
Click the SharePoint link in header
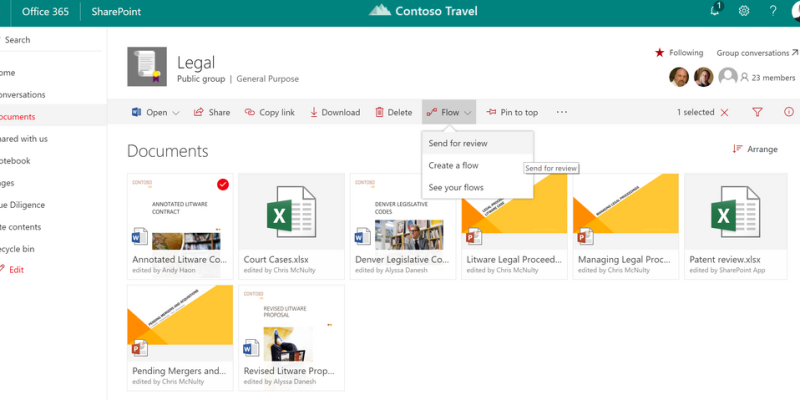pos(116,11)
